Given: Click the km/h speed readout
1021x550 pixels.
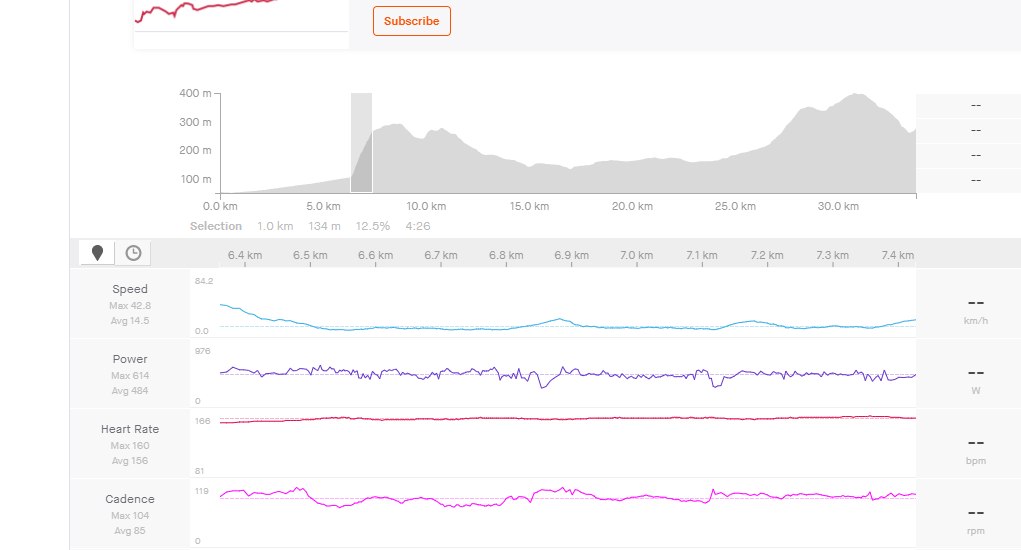Looking at the screenshot, I should (975, 310).
